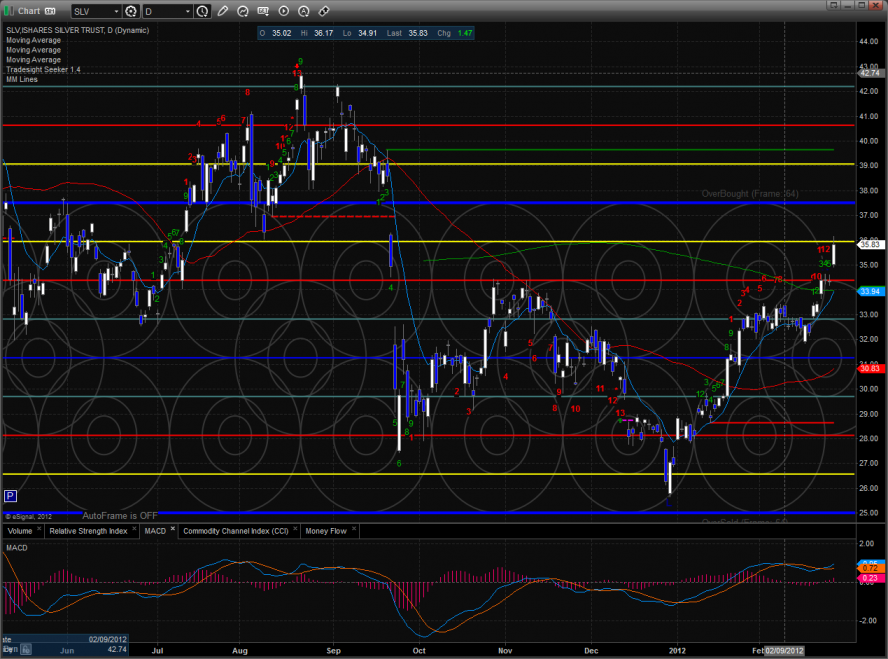
Task: Click the link chain icon in toolbar
Action: pyautogui.click(x=324, y=12)
